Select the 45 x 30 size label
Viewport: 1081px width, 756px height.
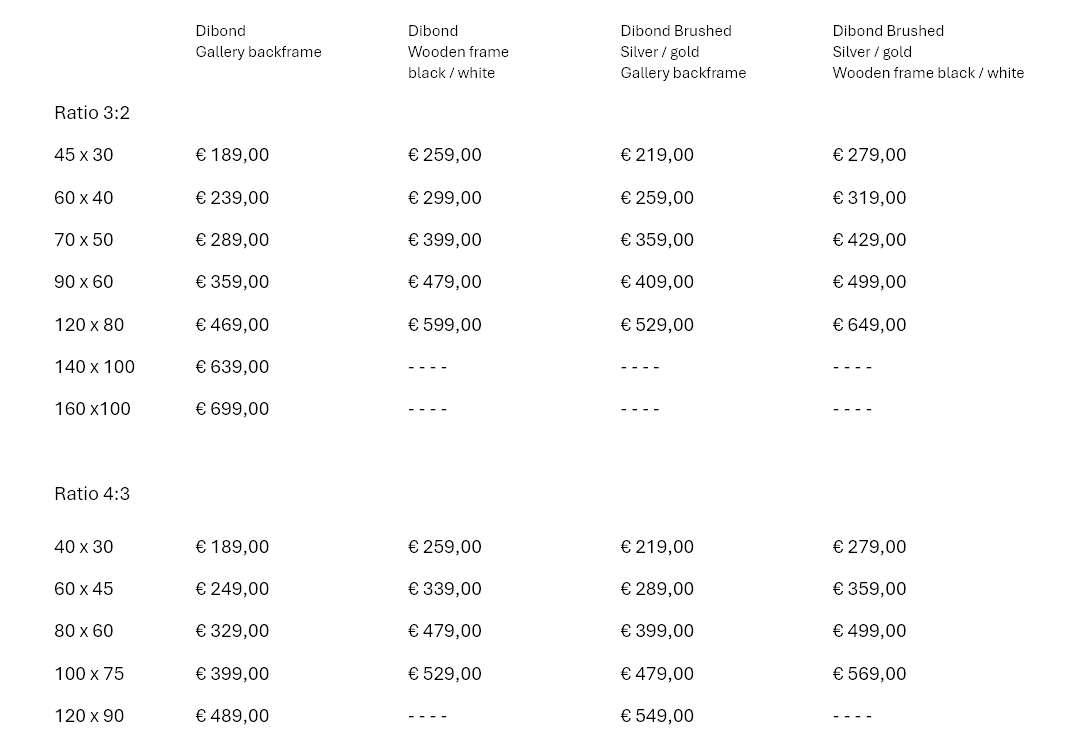coord(84,155)
